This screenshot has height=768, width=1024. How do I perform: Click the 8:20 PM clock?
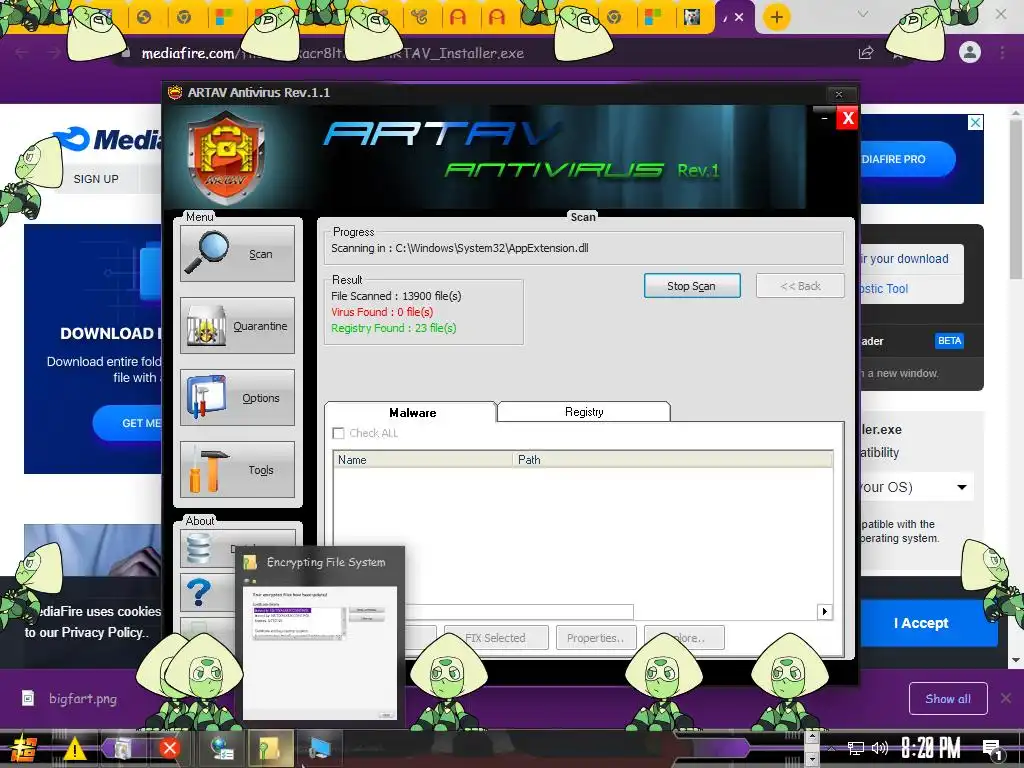tap(931, 748)
